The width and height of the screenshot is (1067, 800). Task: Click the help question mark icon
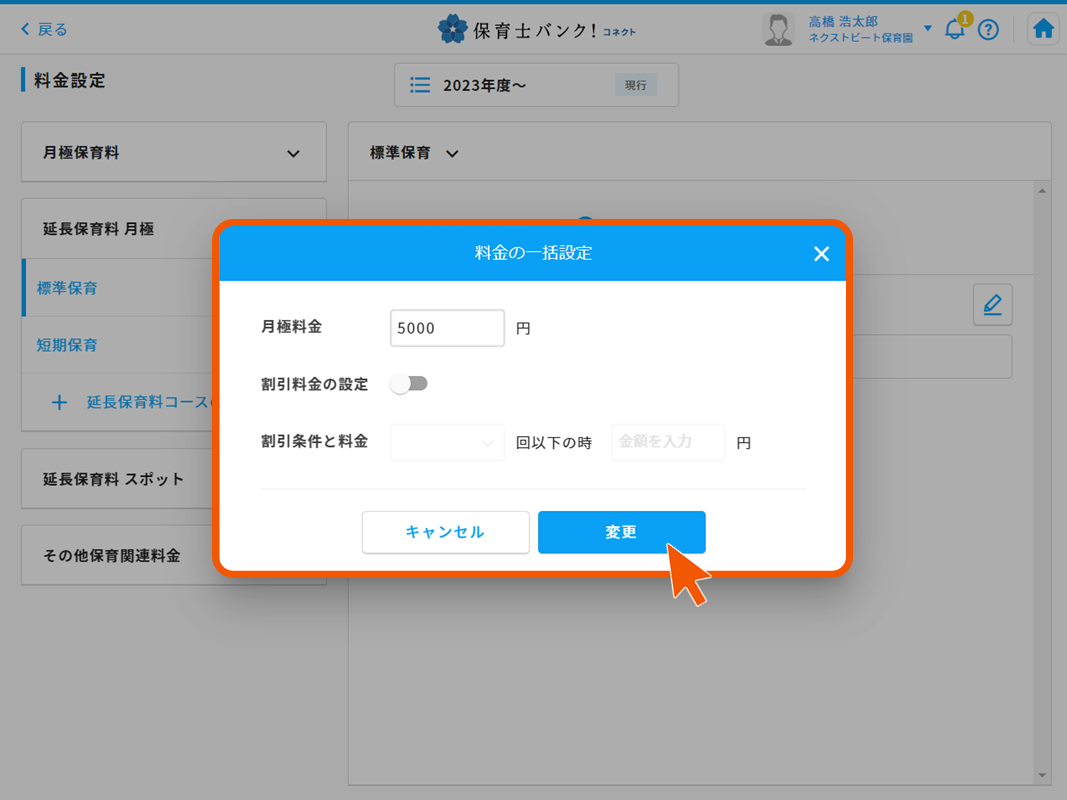(989, 30)
